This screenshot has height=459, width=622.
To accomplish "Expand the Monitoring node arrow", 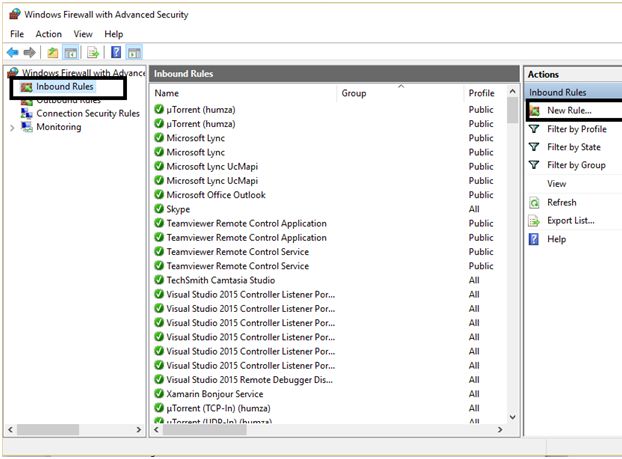I will click(12, 128).
